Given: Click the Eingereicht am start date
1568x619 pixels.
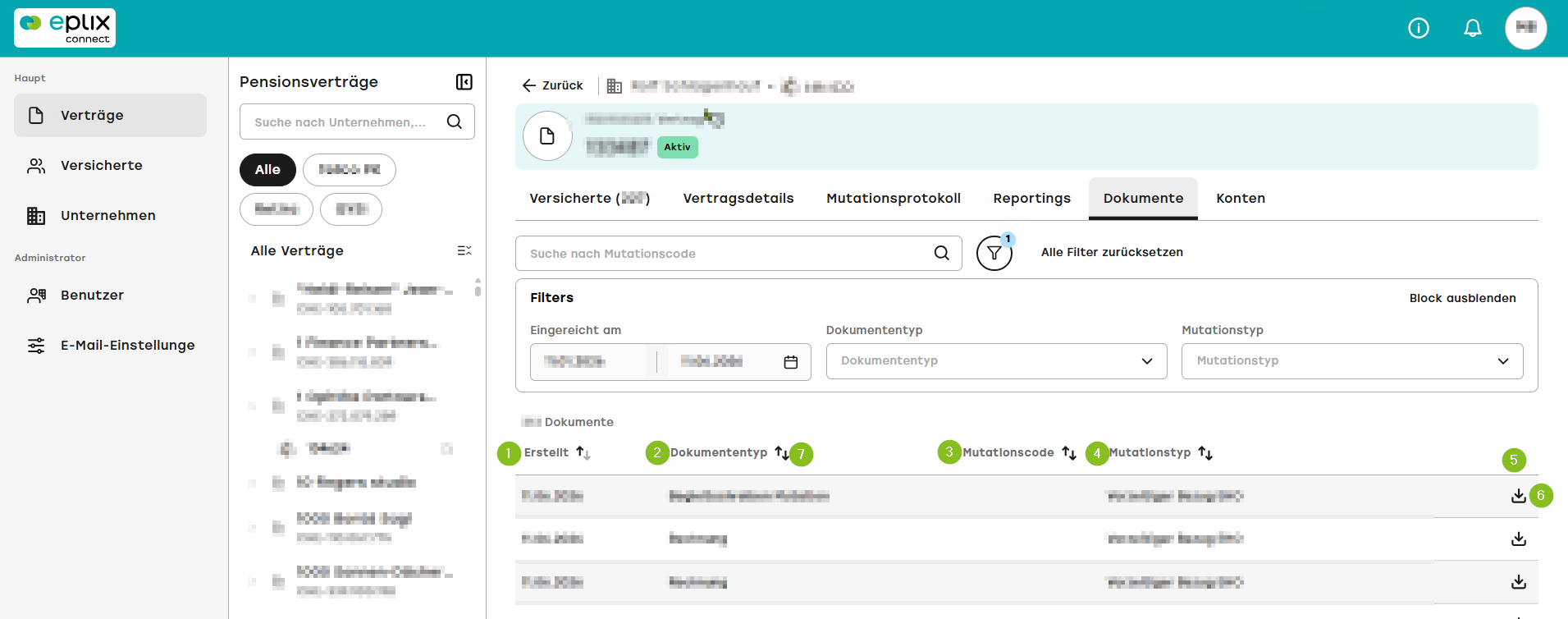Looking at the screenshot, I should (574, 362).
